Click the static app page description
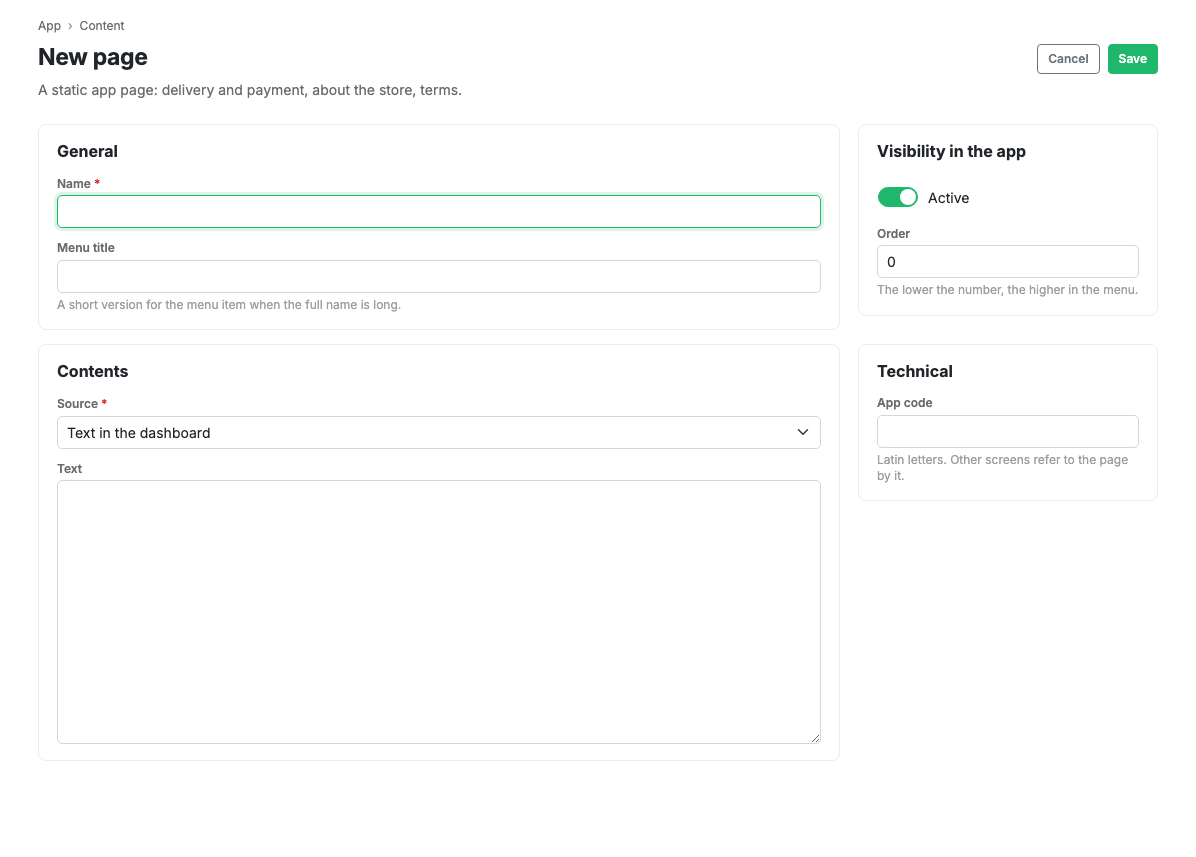 click(249, 90)
